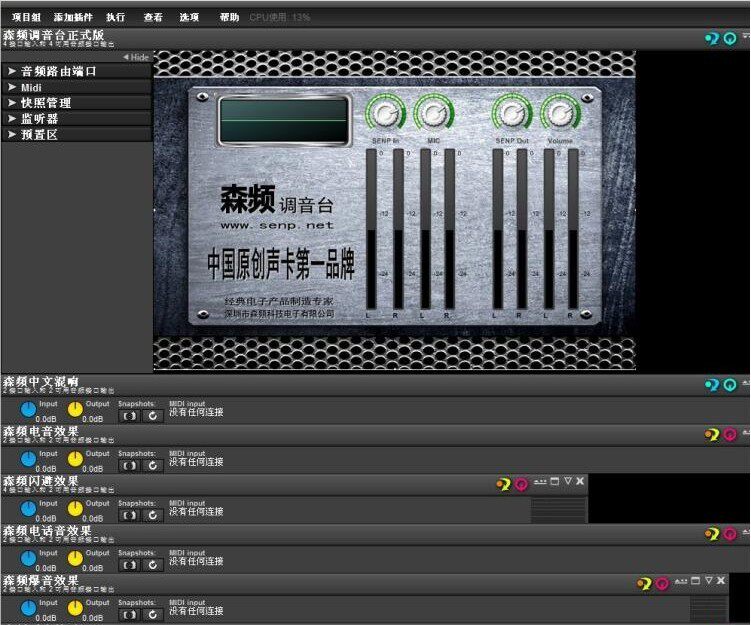751x625 pixels.
Task: Toggle the pink power button of 森频闪避效果
Action: 521,484
